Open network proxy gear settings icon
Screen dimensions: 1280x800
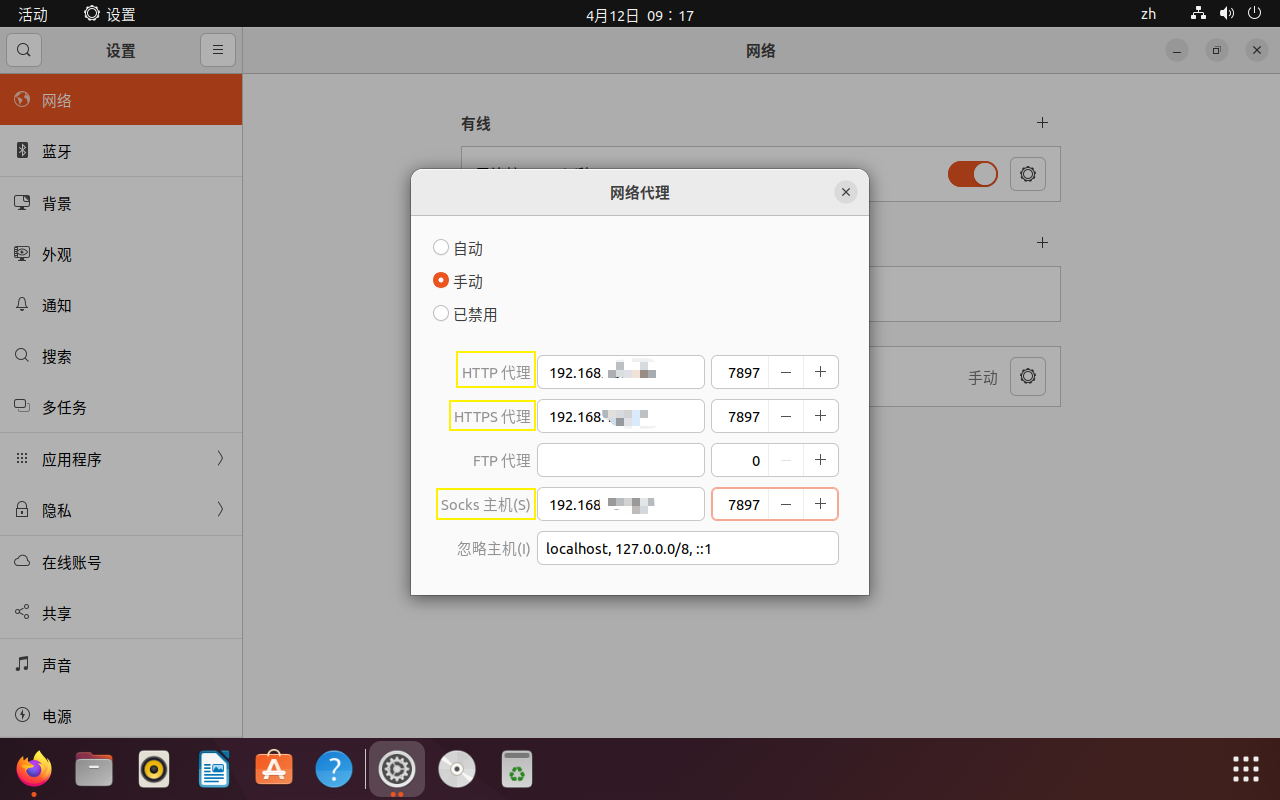click(1027, 377)
